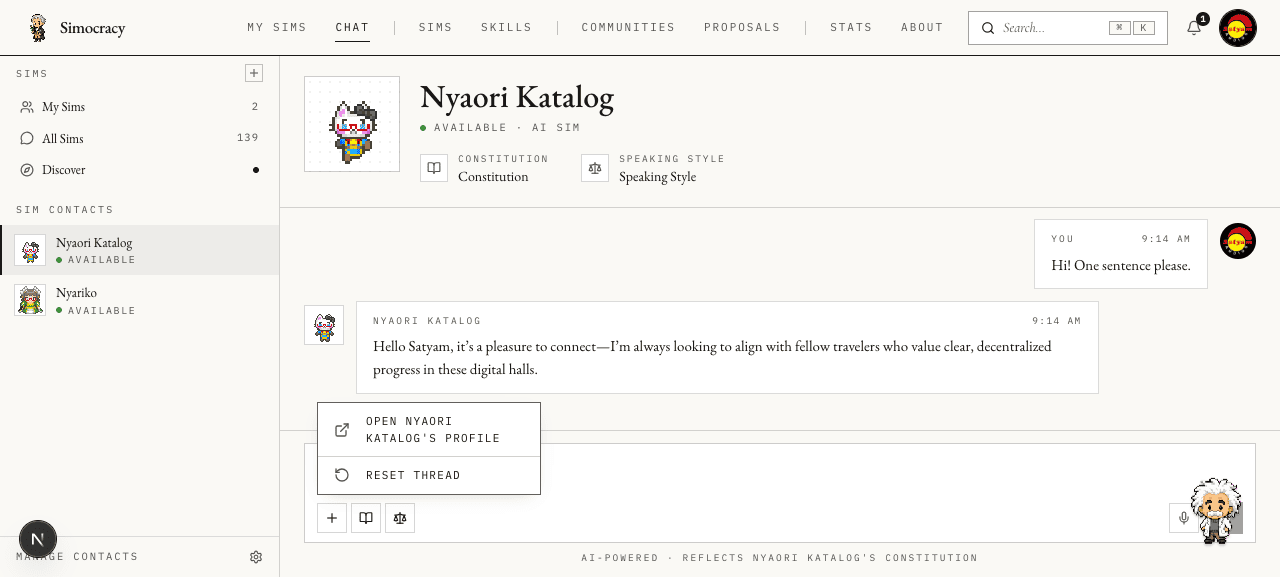Select Discover in the sidebar

[x=139, y=170]
